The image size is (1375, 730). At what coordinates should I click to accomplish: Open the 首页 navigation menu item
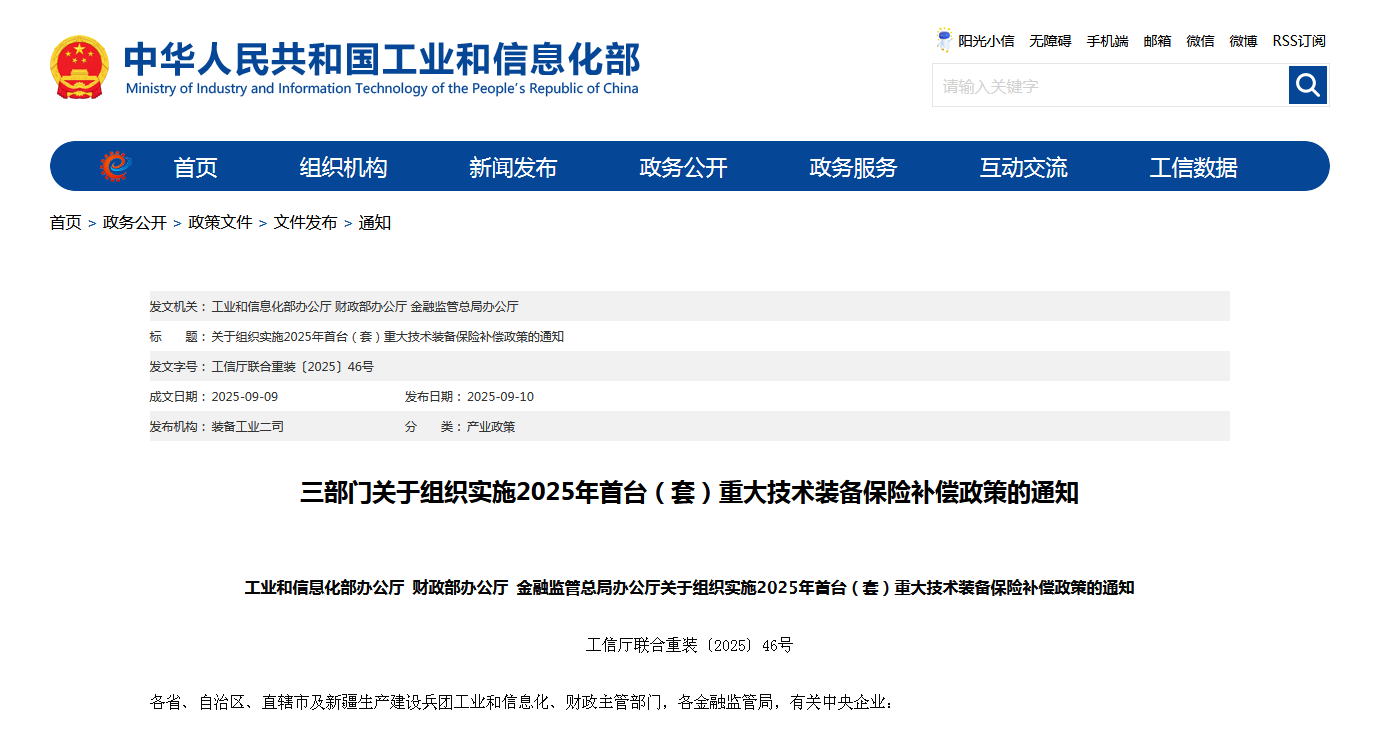[195, 168]
